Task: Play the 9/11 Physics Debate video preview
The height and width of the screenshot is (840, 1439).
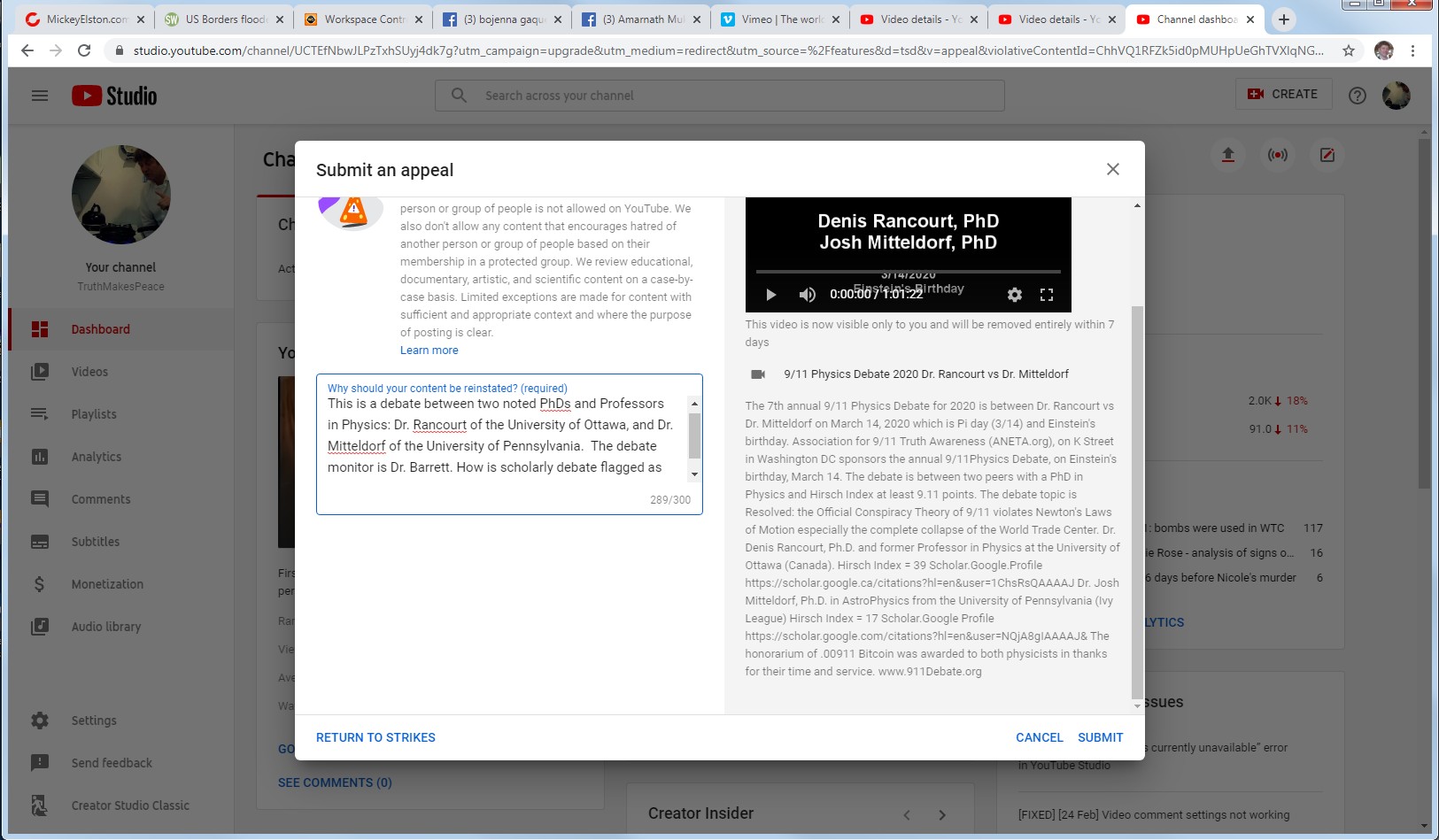Action: (x=770, y=295)
